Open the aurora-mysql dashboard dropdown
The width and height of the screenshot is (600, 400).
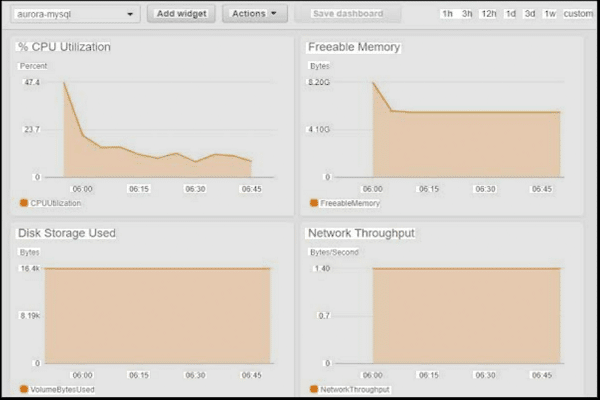click(x=75, y=14)
